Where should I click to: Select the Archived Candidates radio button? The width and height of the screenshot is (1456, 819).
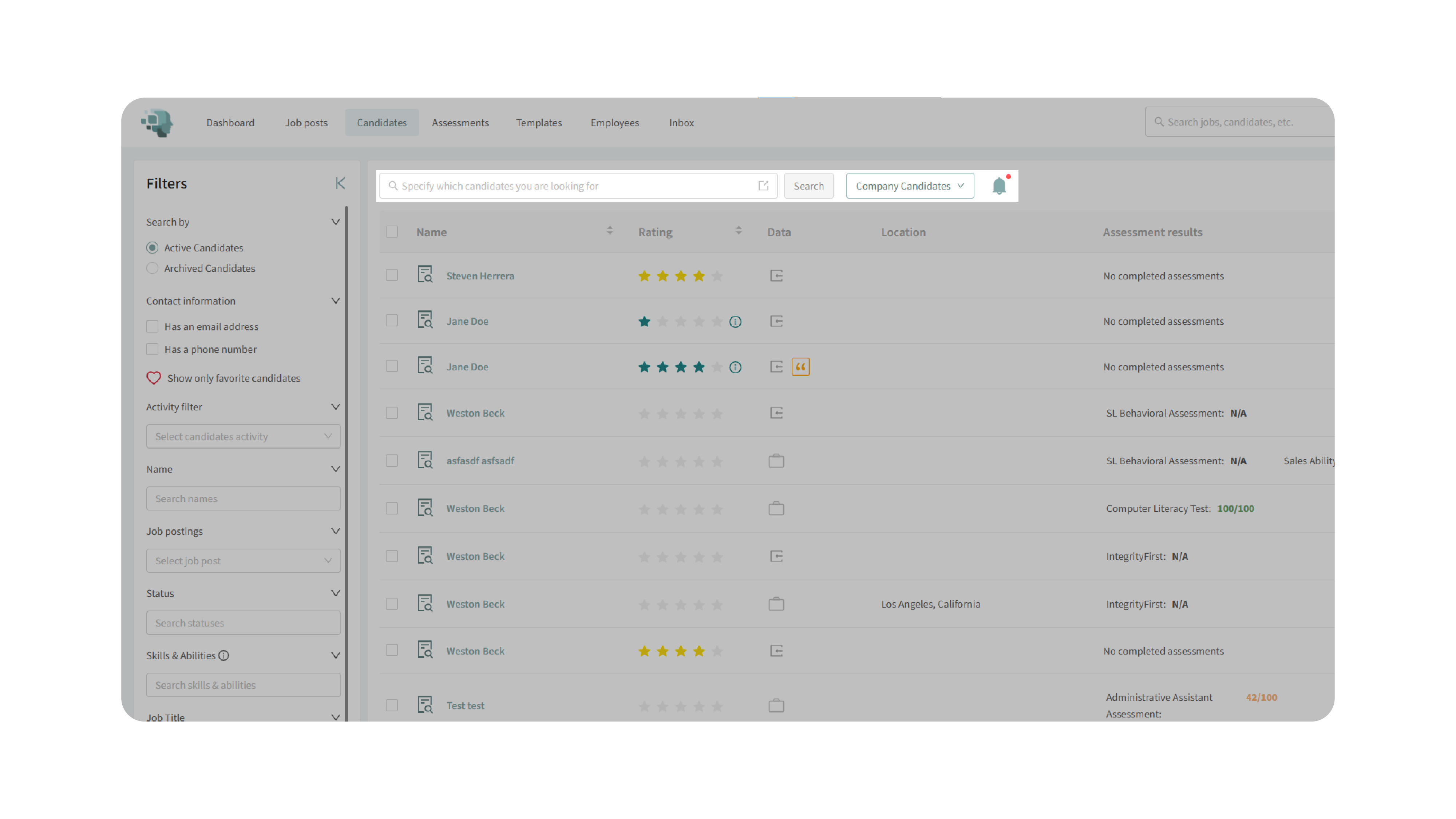click(152, 268)
